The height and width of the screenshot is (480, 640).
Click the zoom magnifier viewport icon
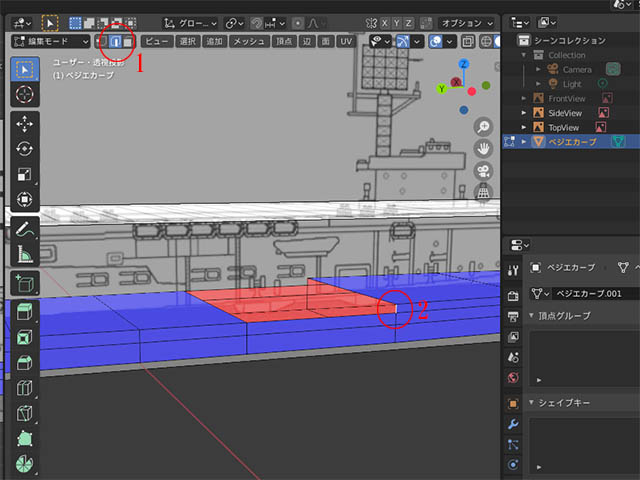pyautogui.click(x=483, y=127)
